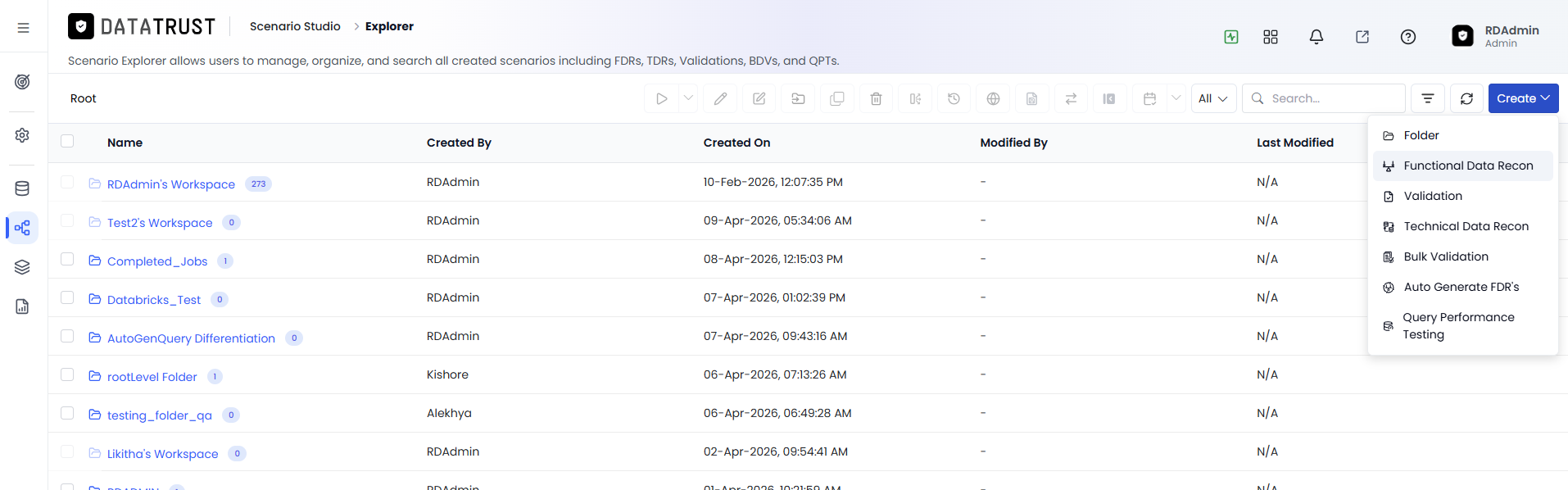Open settings gear in left sidebar
The image size is (1568, 490).
(23, 135)
